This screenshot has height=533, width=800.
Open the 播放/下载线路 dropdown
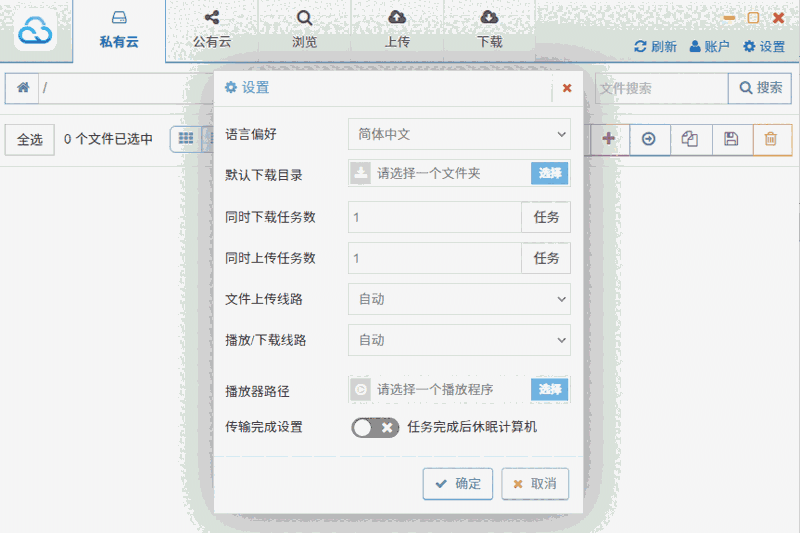(x=459, y=340)
